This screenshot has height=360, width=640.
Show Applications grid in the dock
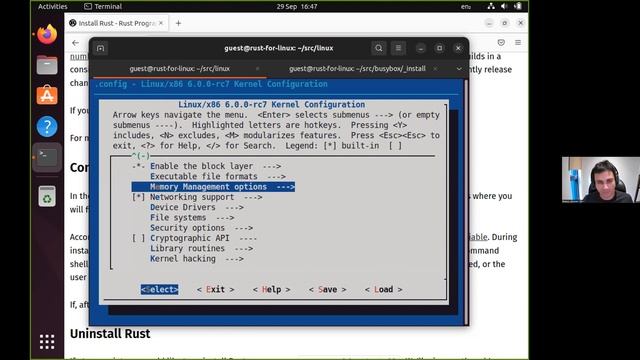(x=47, y=342)
